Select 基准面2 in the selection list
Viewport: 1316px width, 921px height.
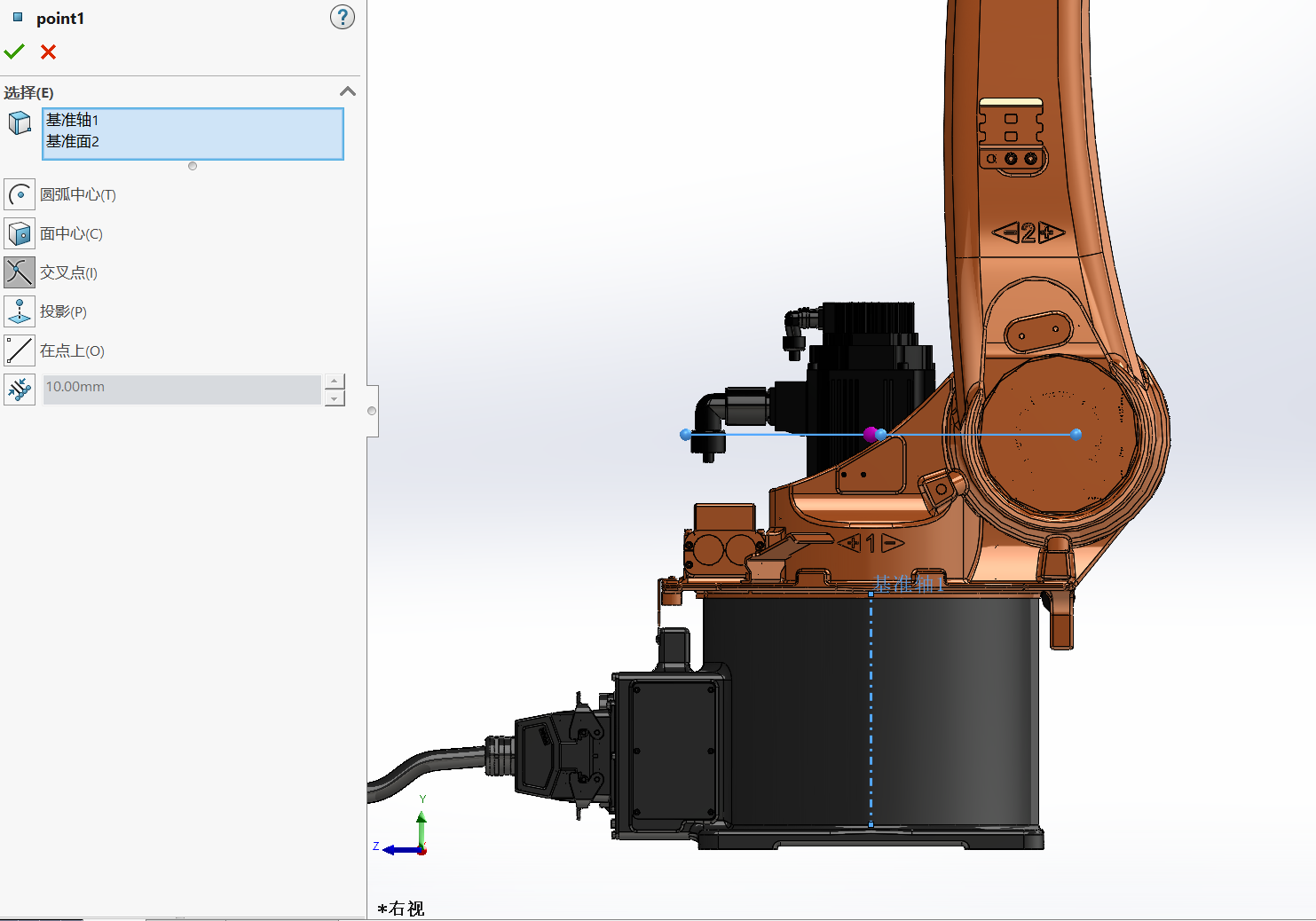point(73,141)
